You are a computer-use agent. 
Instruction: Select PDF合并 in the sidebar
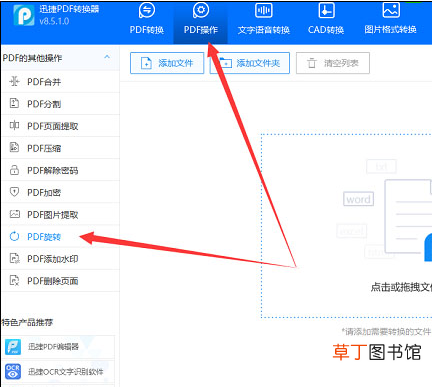click(x=60, y=81)
